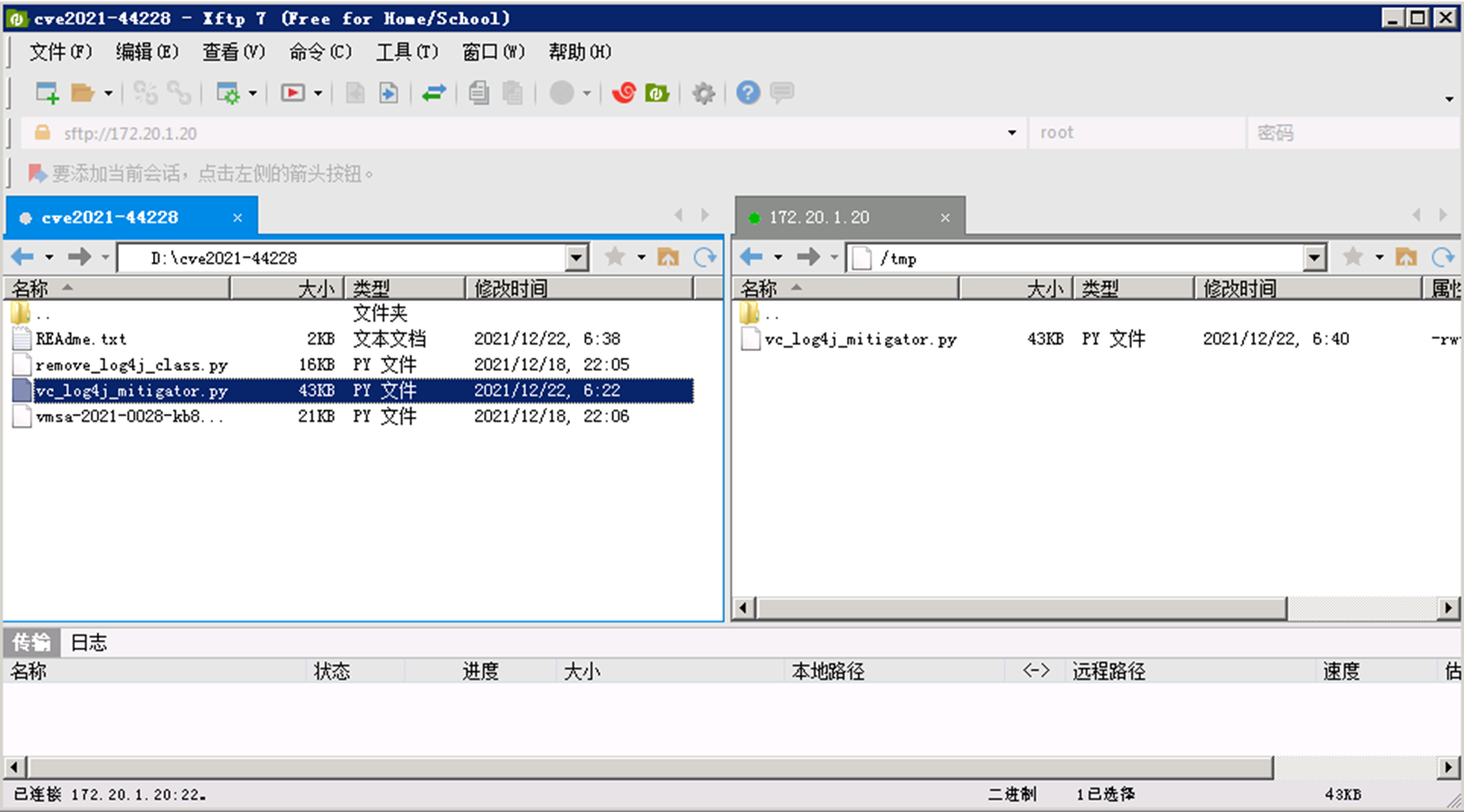This screenshot has height=812, width=1464.
Task: Click the transfer-right blue arrow page icon
Action: pos(388,93)
